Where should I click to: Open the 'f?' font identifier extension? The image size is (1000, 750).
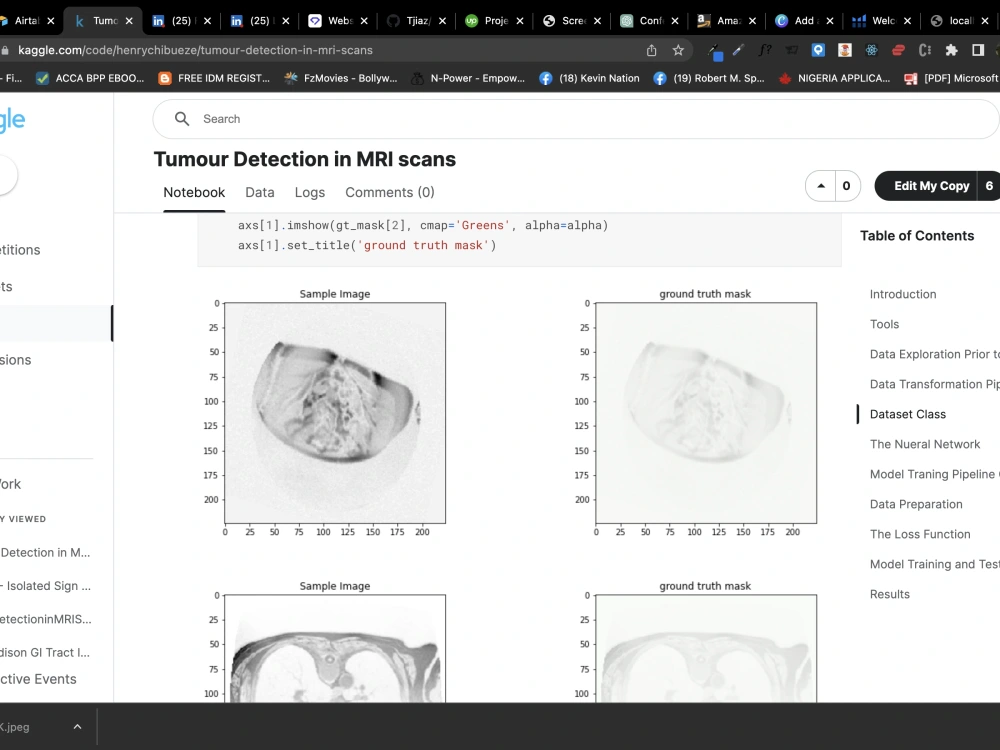(765, 50)
